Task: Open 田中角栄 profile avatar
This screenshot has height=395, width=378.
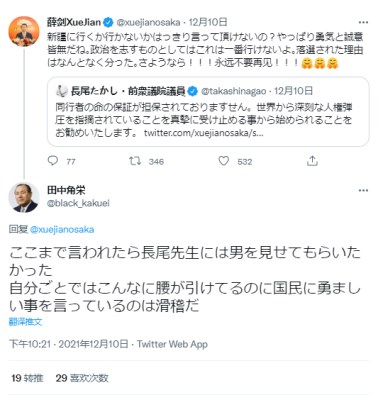Action: tap(24, 197)
